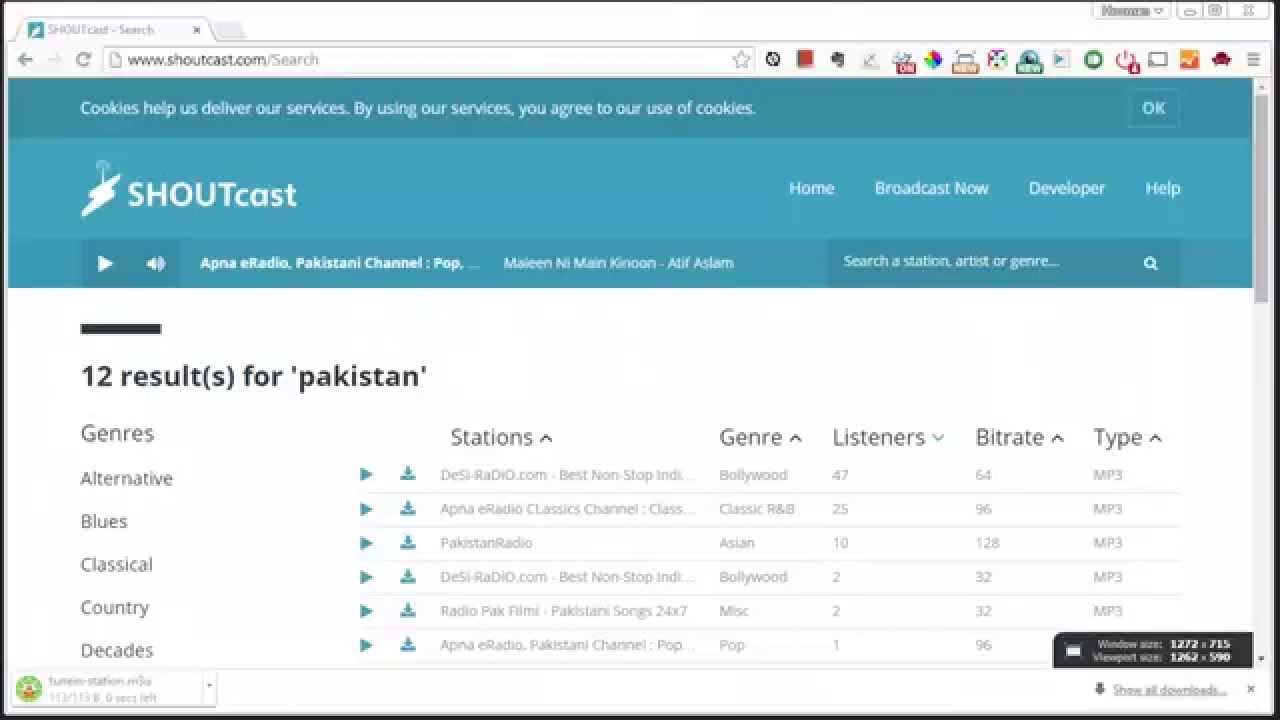Open the Home page

[811, 188]
